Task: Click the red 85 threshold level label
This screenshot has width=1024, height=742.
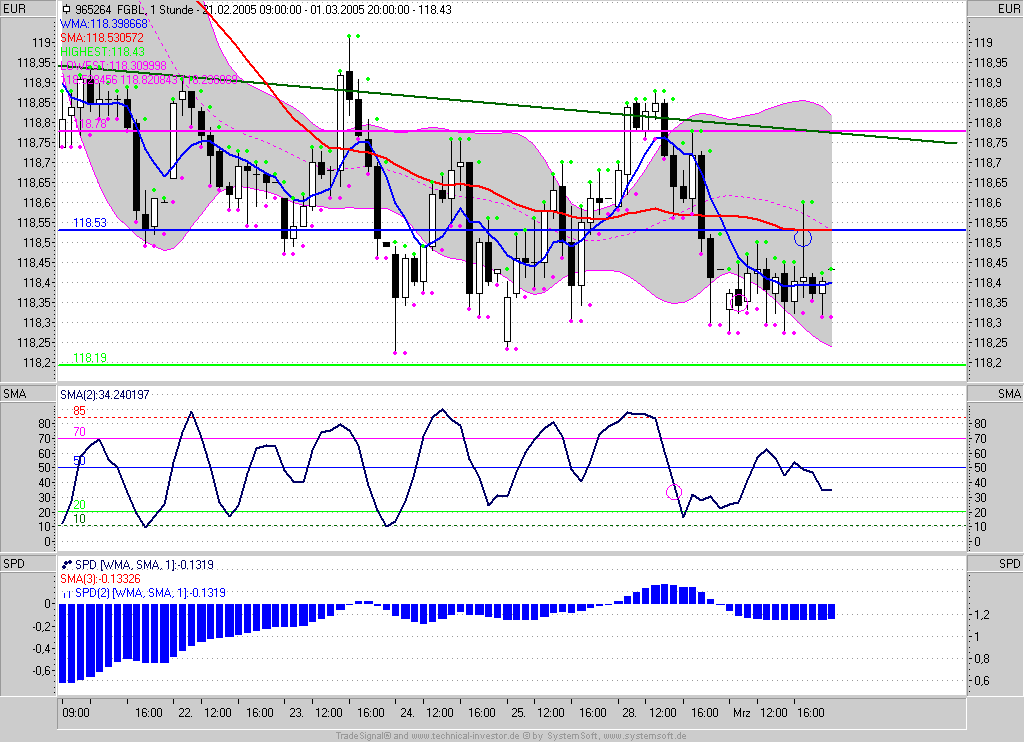Action: click(79, 411)
